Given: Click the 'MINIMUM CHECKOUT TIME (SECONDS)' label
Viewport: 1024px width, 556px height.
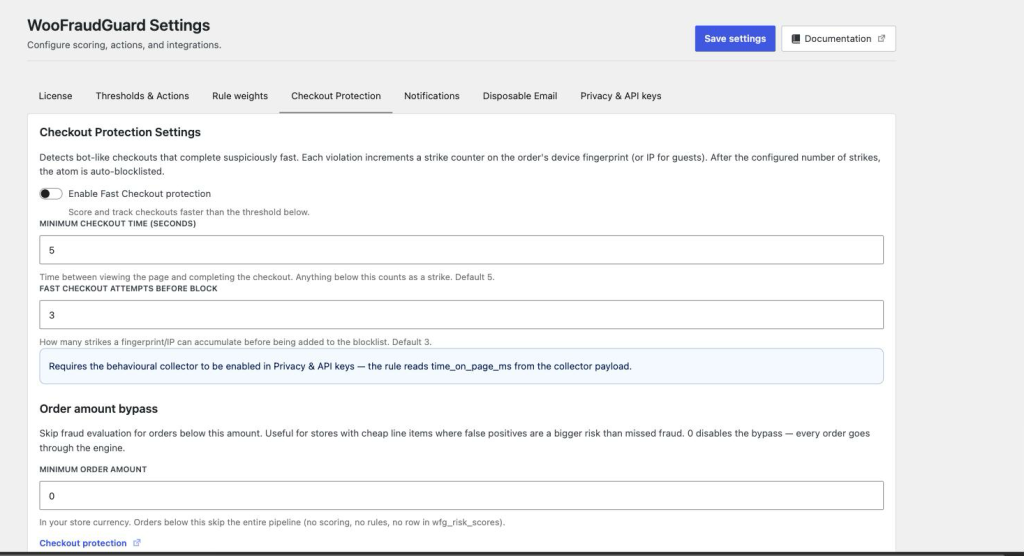Looking at the screenshot, I should click(118, 223).
